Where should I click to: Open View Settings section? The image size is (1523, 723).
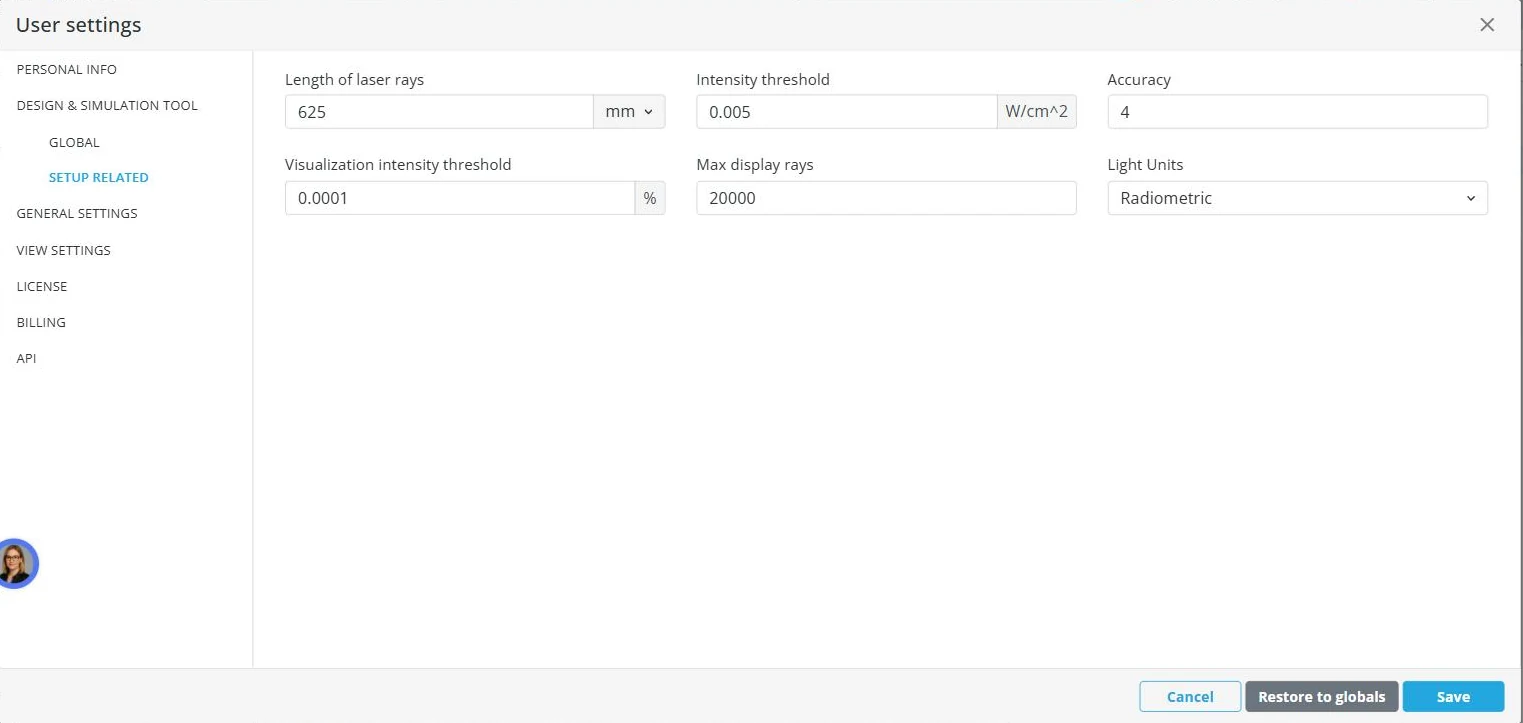coord(64,250)
